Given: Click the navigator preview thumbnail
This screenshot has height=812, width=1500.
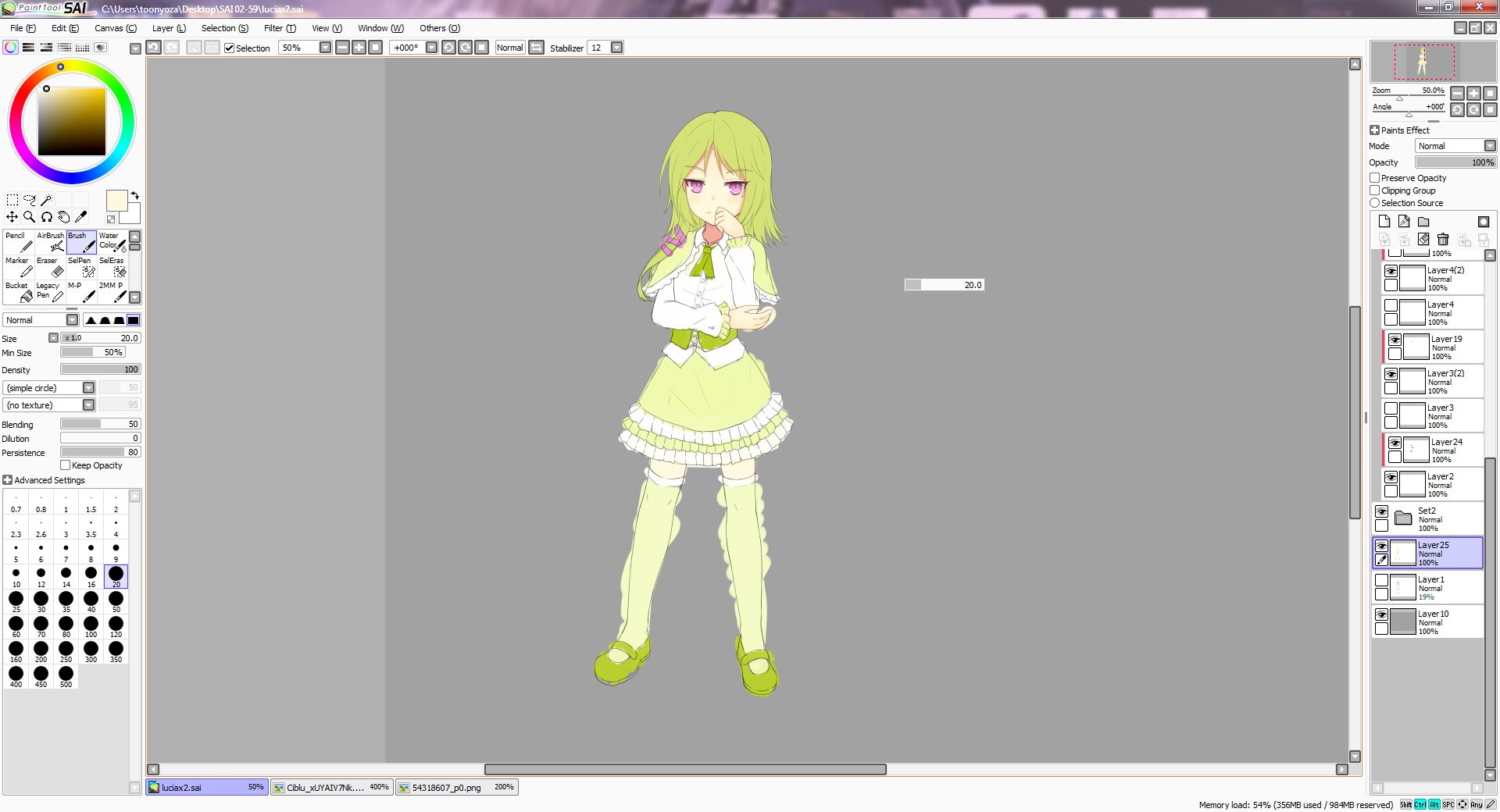Looking at the screenshot, I should 1434,62.
